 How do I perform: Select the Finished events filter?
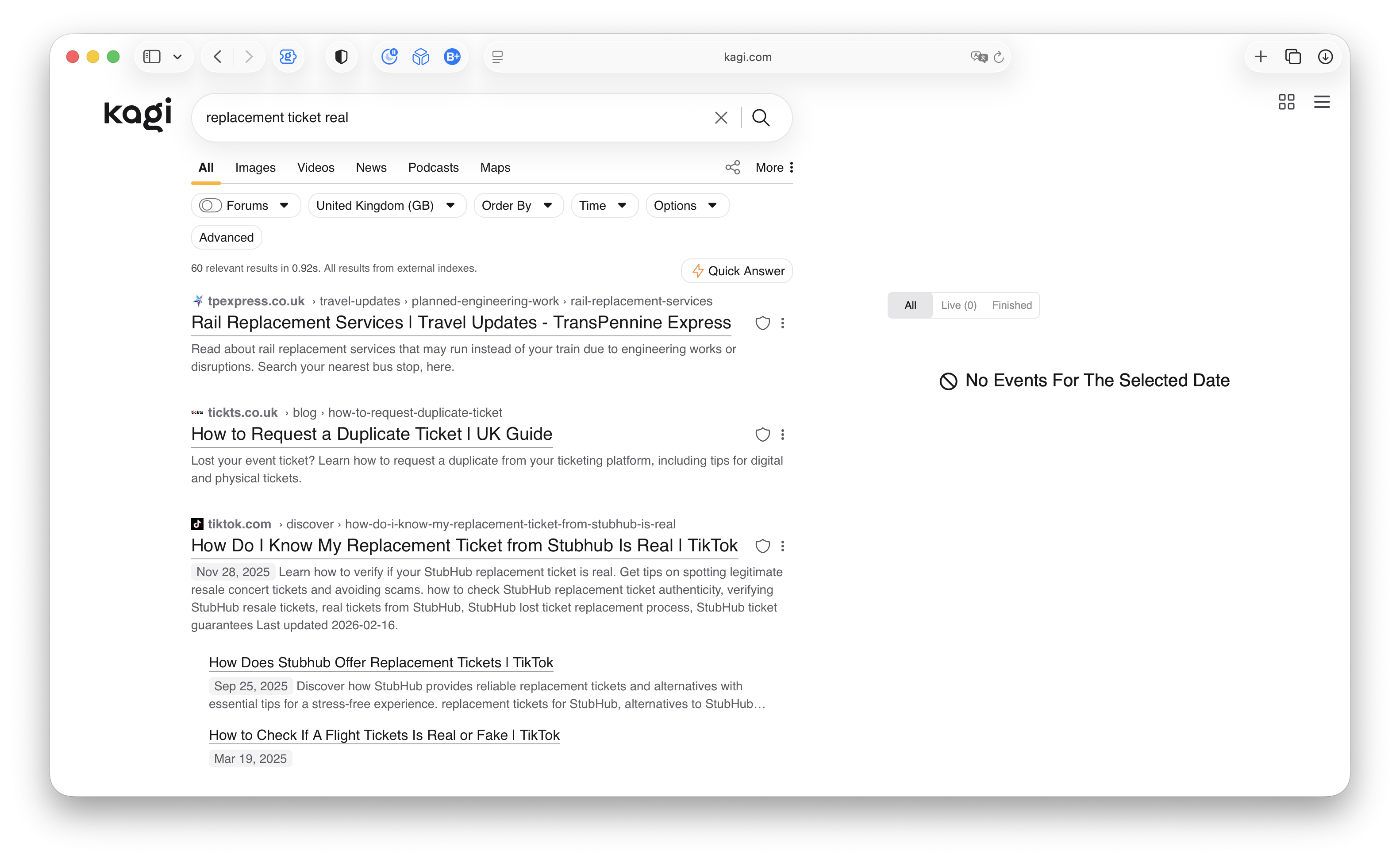[1011, 305]
